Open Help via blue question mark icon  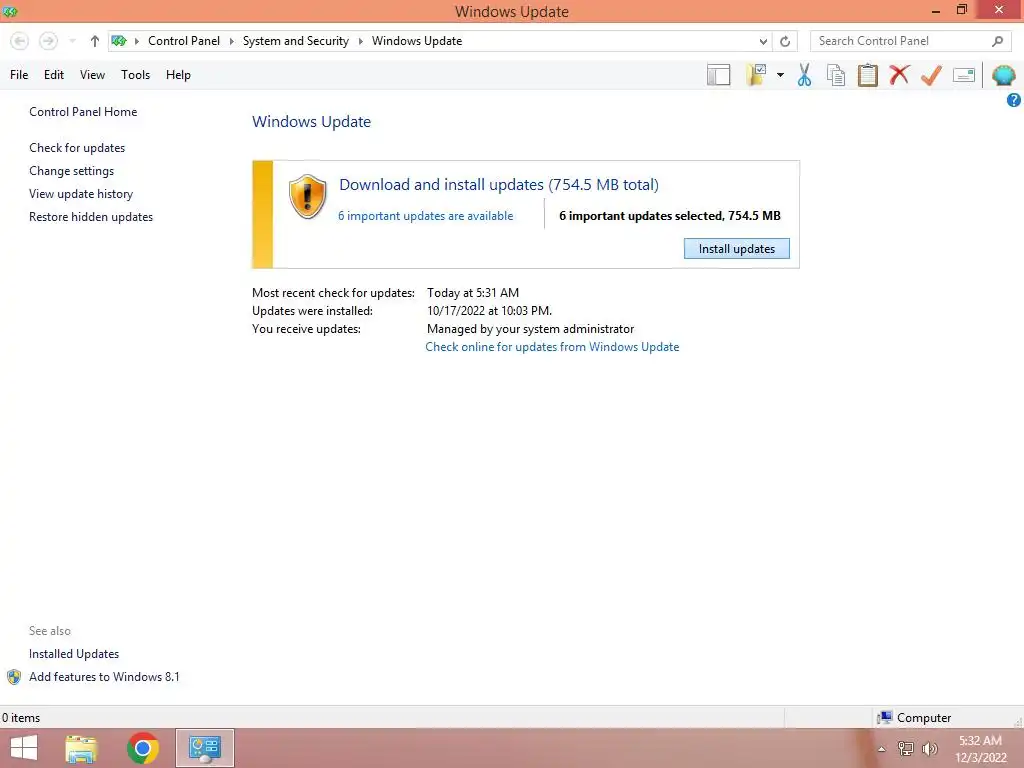(1014, 100)
